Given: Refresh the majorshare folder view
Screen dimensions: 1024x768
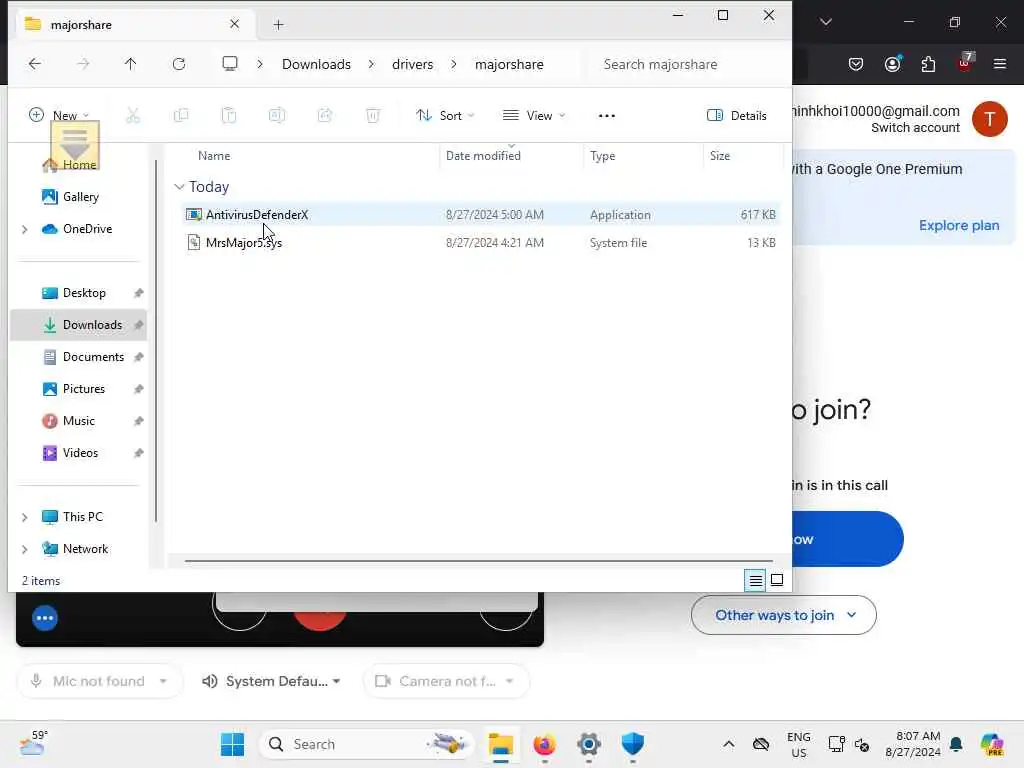Looking at the screenshot, I should (179, 64).
